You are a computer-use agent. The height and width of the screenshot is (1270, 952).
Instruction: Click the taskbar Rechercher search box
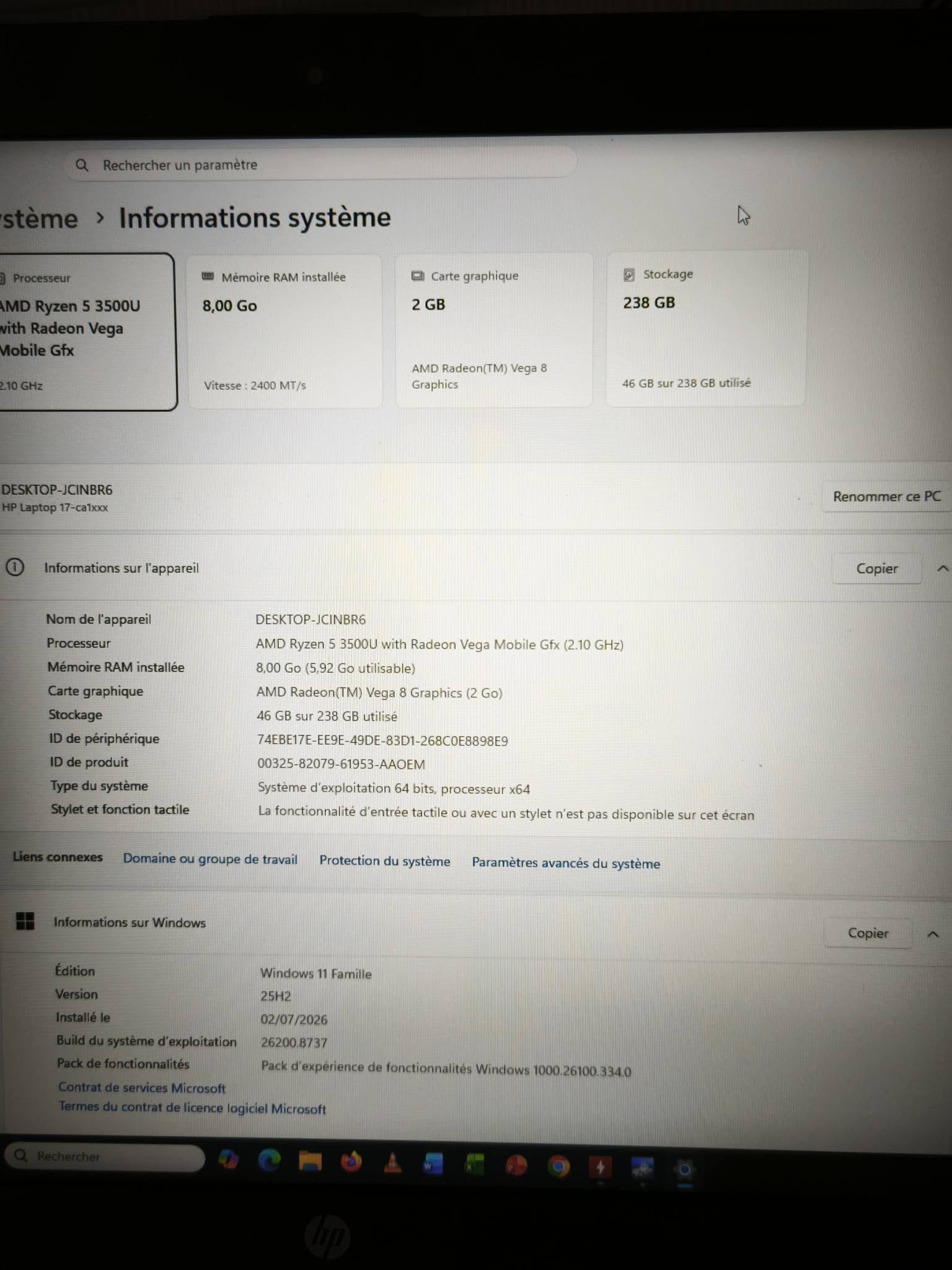(x=105, y=1157)
